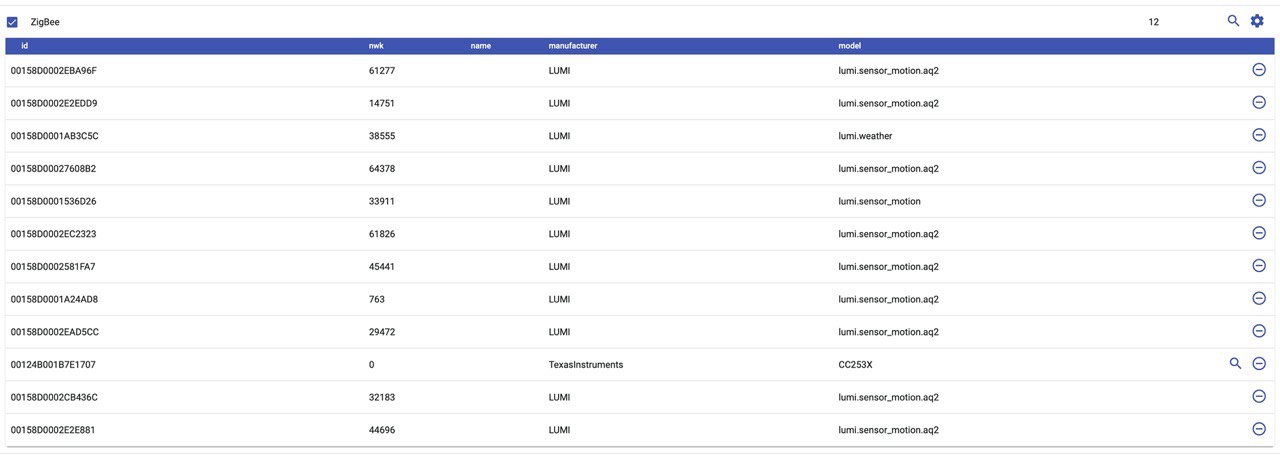1280x459 pixels.
Task: Select id 00158D00027608B2 cell
Action: pyautogui.click(x=53, y=169)
